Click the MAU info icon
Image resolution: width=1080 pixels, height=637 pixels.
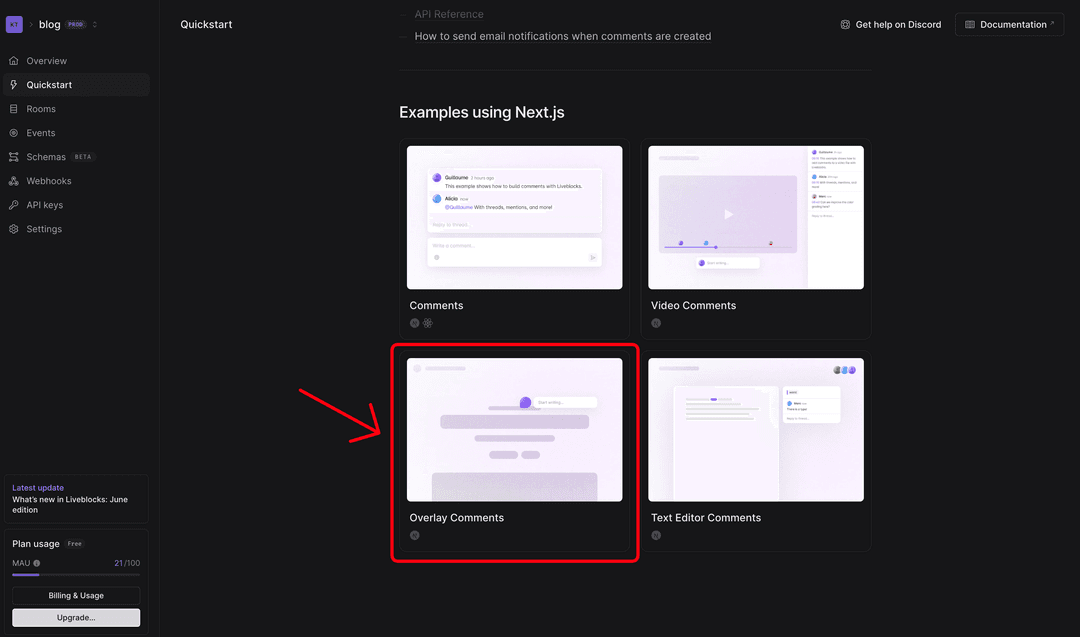pyautogui.click(x=37, y=563)
